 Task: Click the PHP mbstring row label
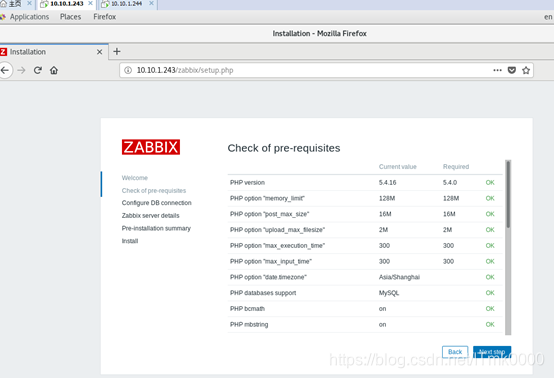point(249,324)
